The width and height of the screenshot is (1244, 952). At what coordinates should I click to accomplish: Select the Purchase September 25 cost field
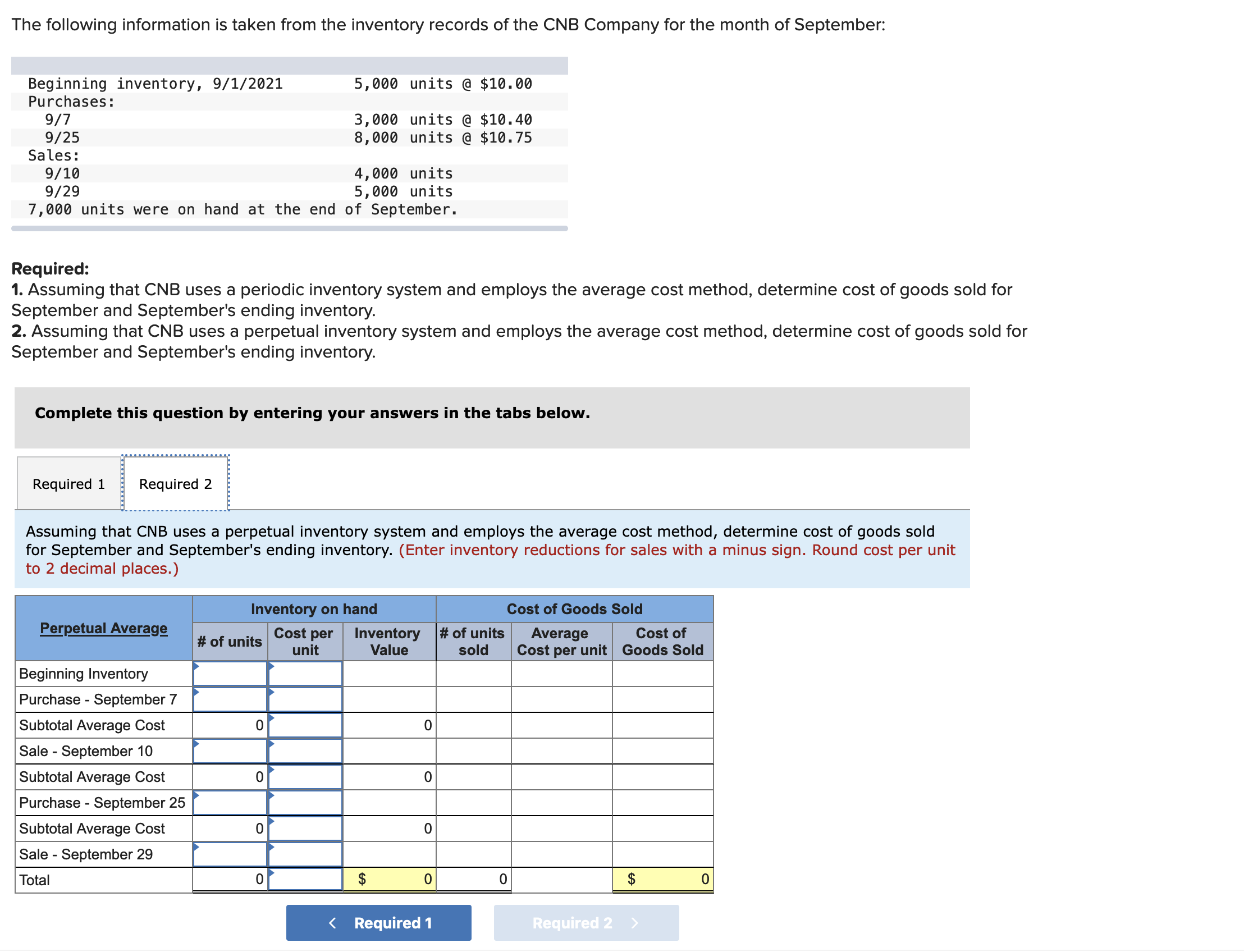[x=304, y=802]
